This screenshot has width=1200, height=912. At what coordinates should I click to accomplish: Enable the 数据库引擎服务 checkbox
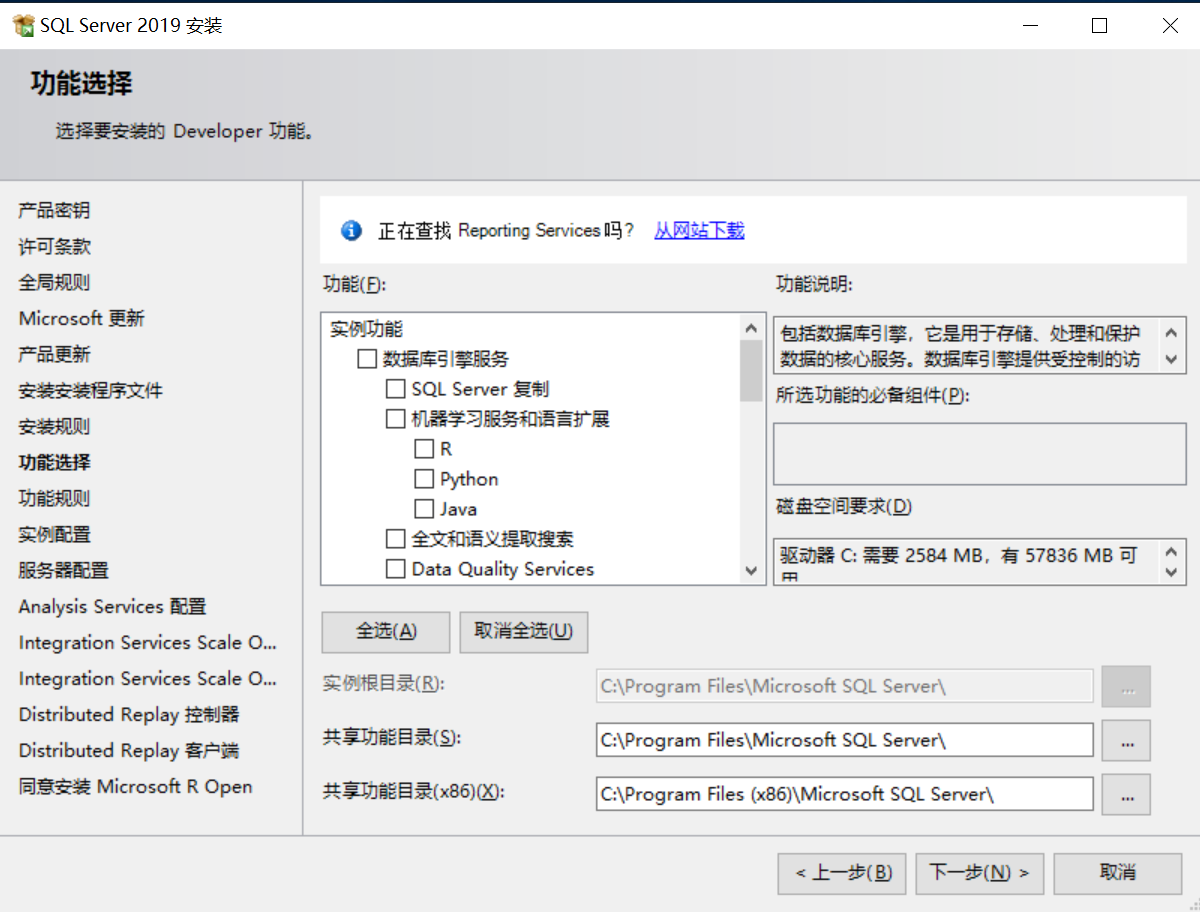click(x=367, y=359)
